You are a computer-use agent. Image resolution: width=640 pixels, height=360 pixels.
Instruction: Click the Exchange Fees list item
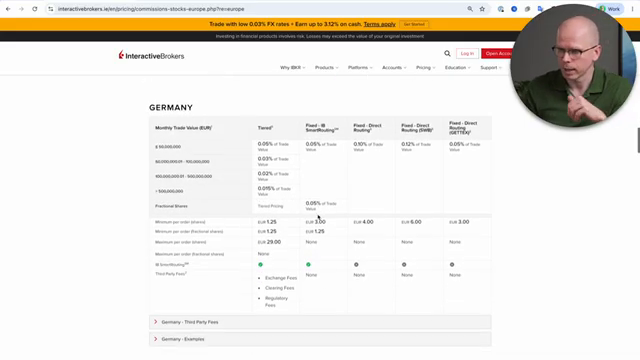point(281,278)
